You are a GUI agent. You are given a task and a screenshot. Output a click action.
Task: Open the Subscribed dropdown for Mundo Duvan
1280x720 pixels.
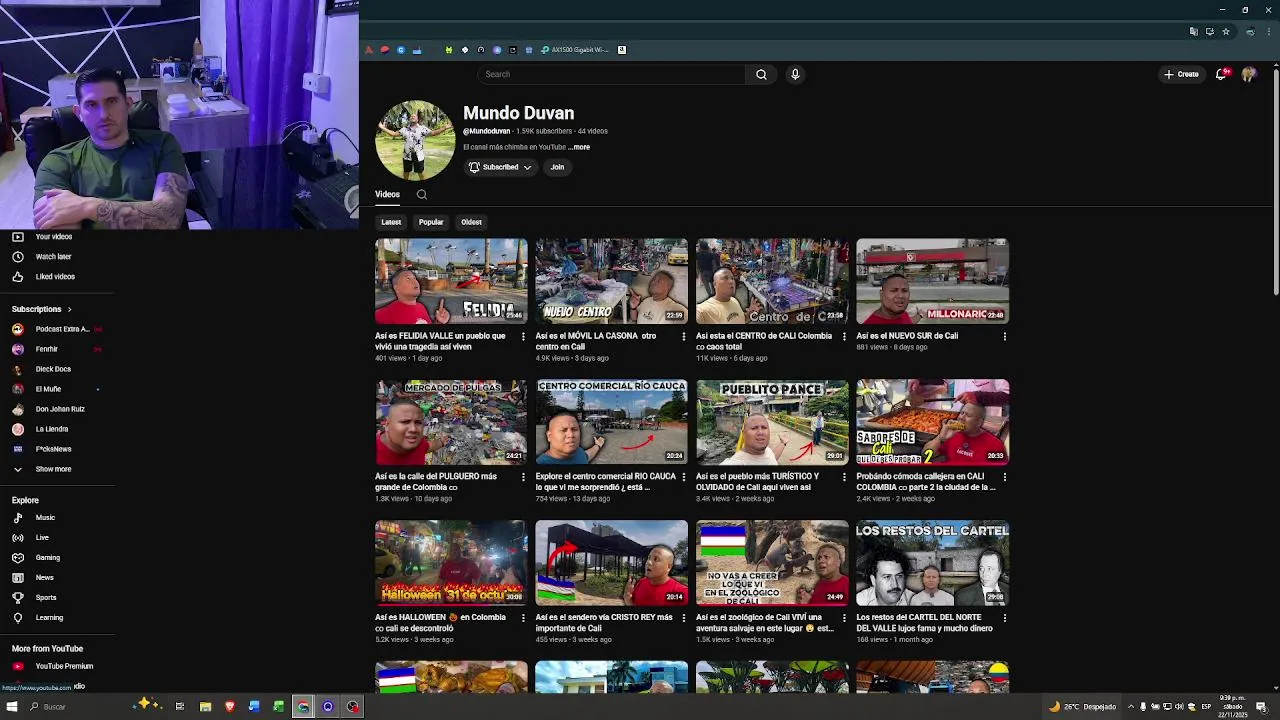coord(500,167)
